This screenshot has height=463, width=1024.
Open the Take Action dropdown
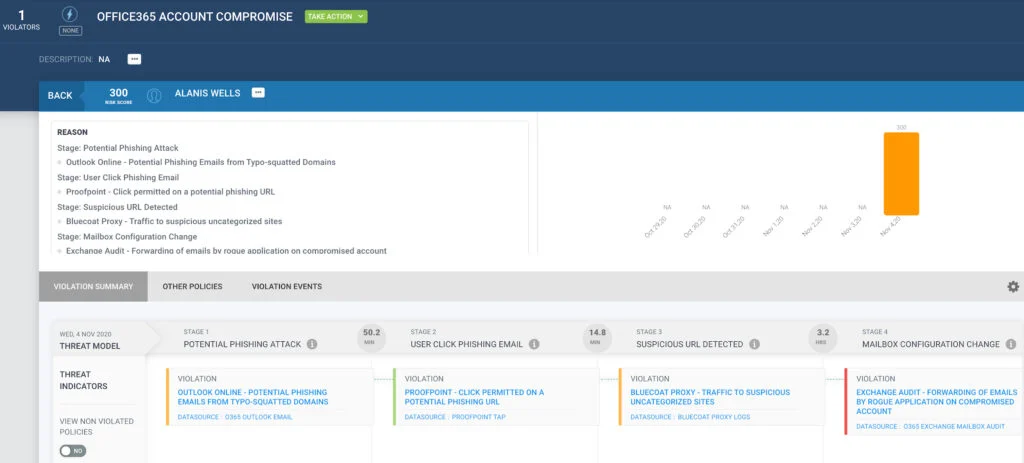(336, 17)
